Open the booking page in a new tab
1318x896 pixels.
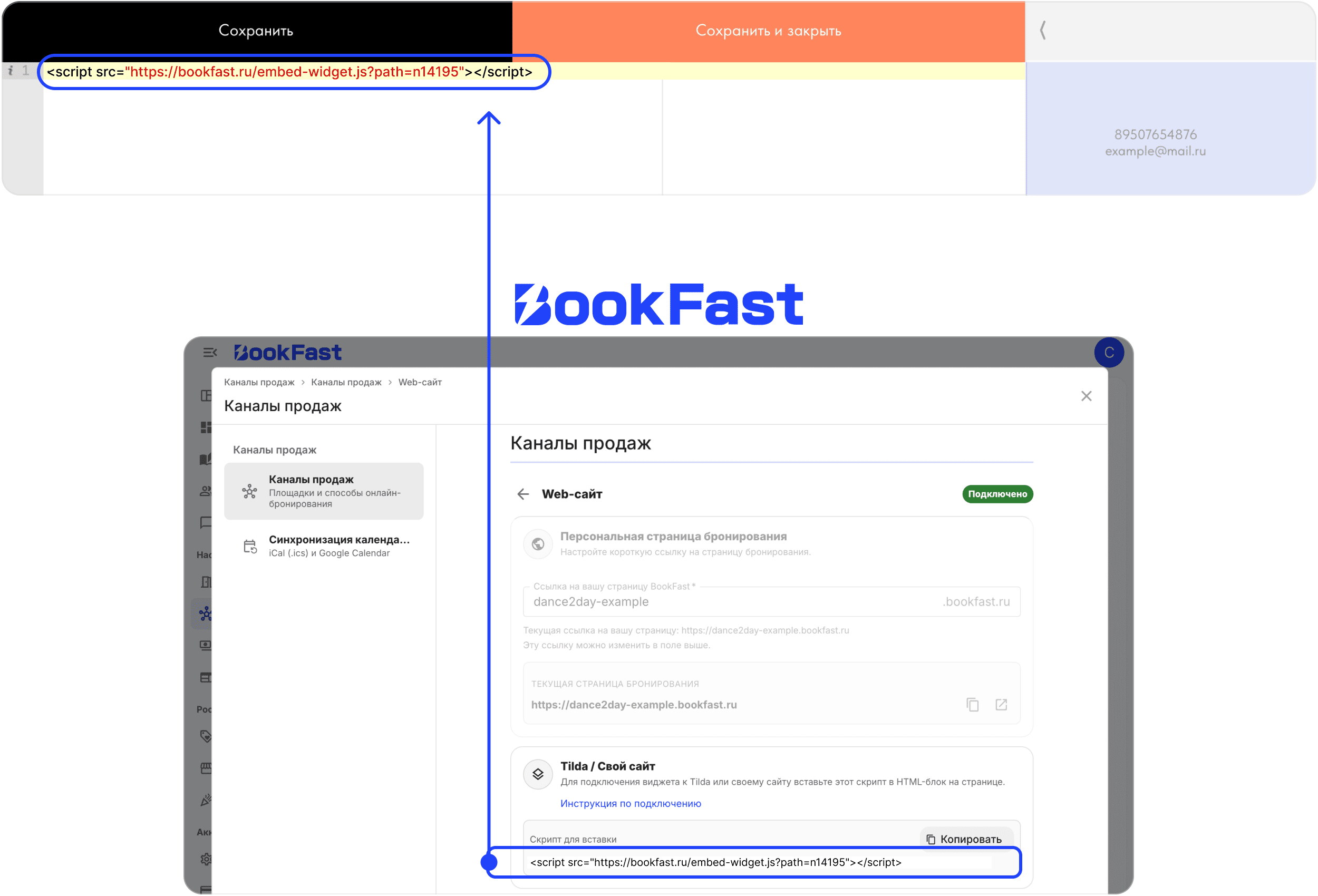(x=1001, y=704)
